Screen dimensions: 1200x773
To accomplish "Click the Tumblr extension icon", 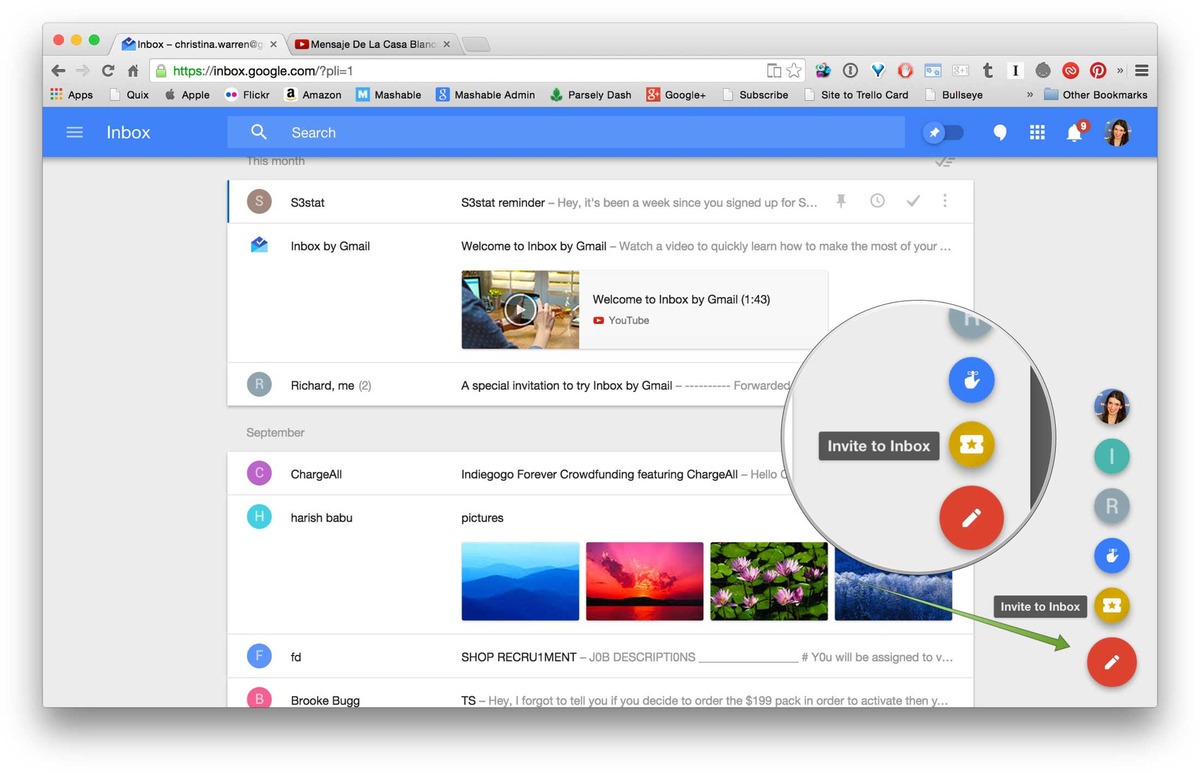I will (x=988, y=71).
